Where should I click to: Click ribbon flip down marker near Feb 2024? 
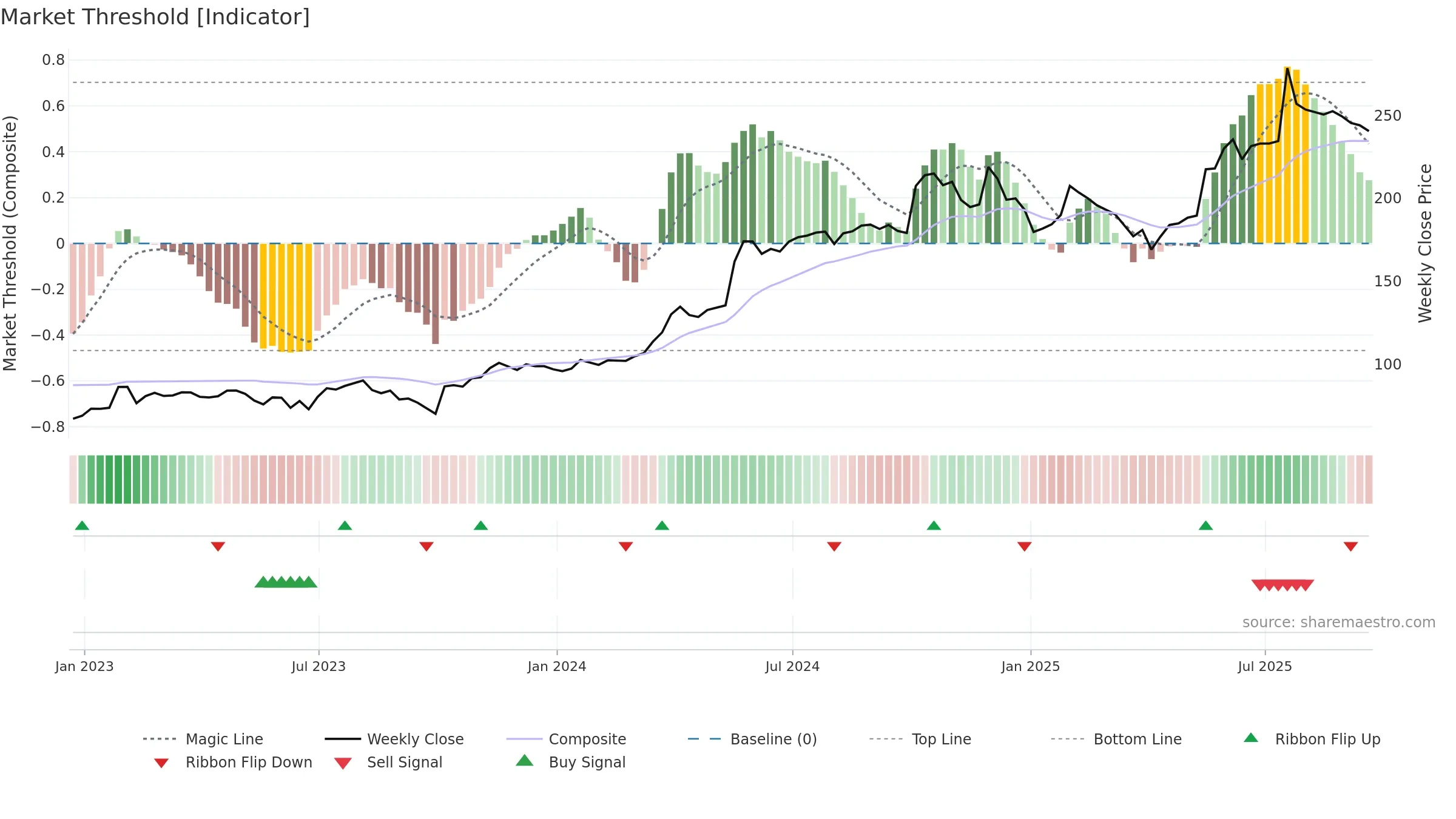click(x=625, y=547)
